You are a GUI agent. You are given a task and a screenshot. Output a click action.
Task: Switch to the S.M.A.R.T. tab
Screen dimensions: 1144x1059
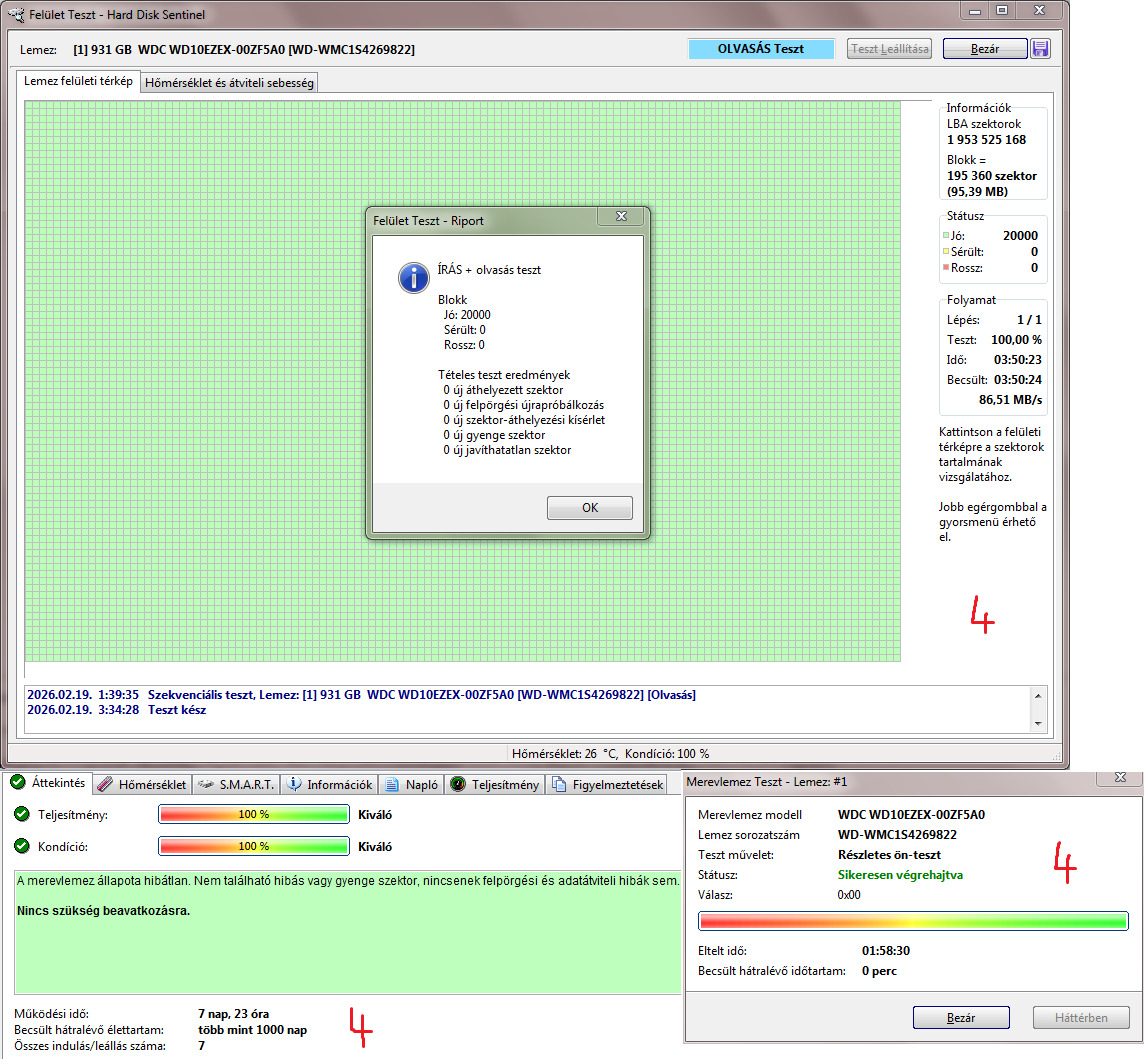click(236, 785)
